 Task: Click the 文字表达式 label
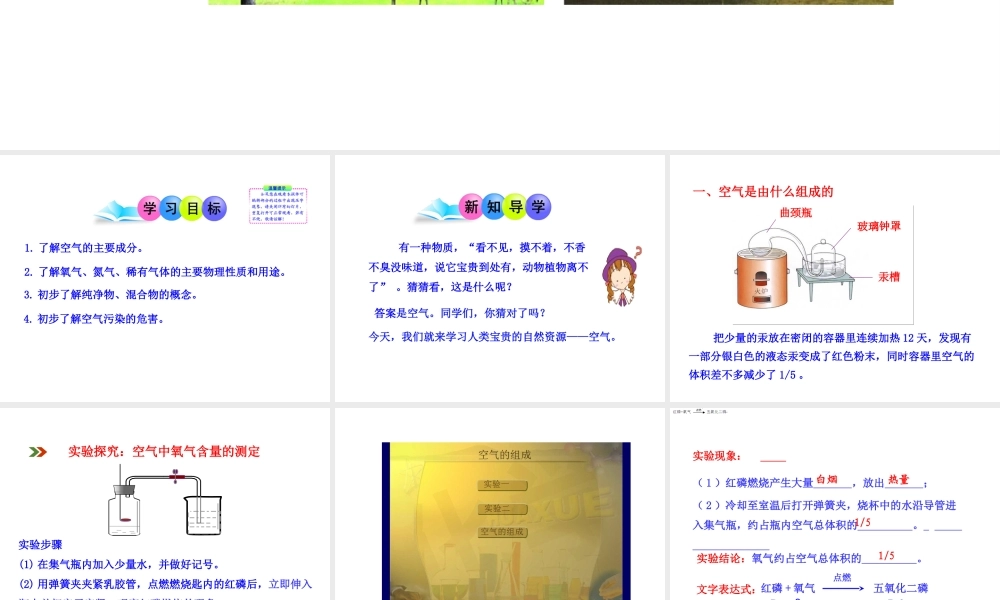[726, 589]
